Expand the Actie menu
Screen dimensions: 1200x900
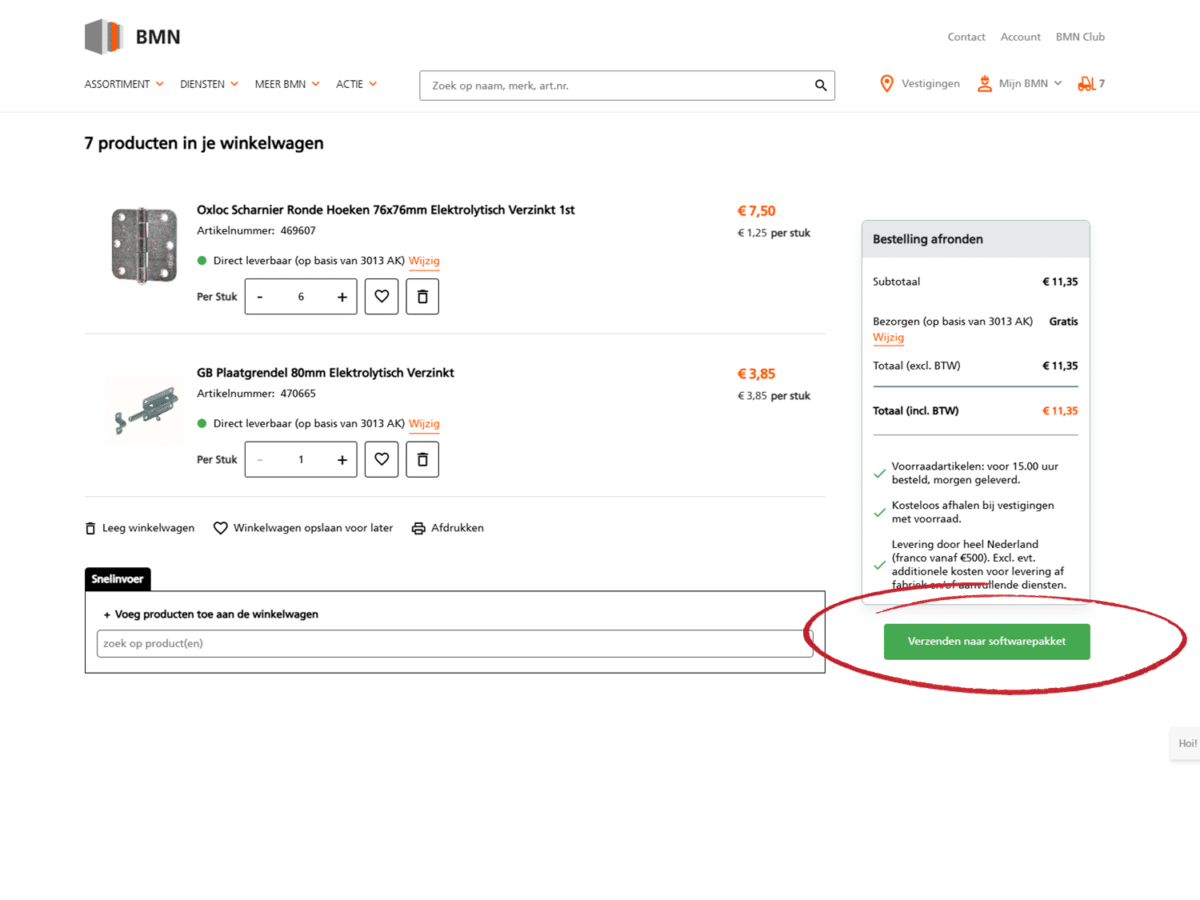click(x=356, y=84)
